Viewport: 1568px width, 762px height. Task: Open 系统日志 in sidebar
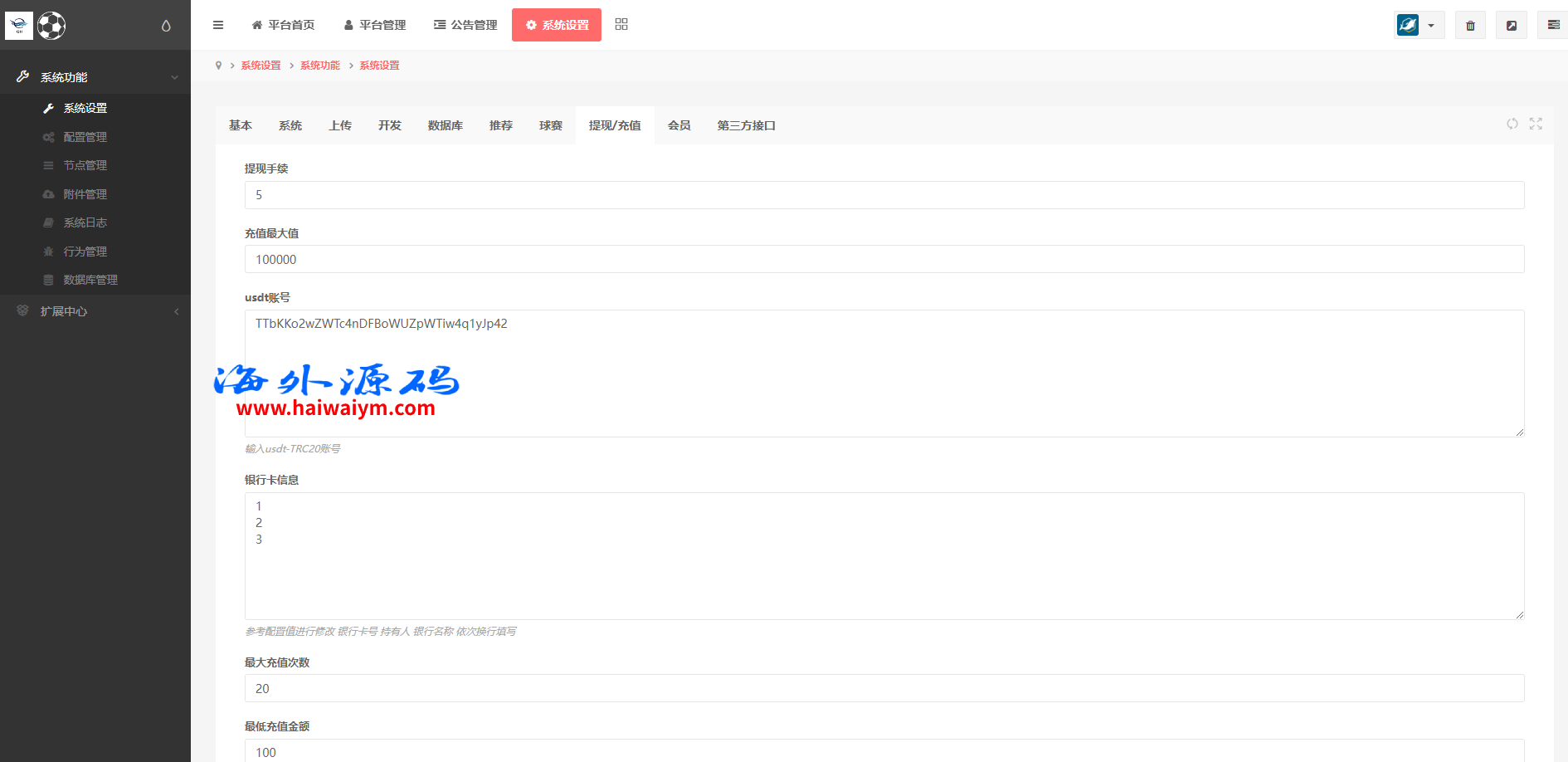(x=85, y=222)
